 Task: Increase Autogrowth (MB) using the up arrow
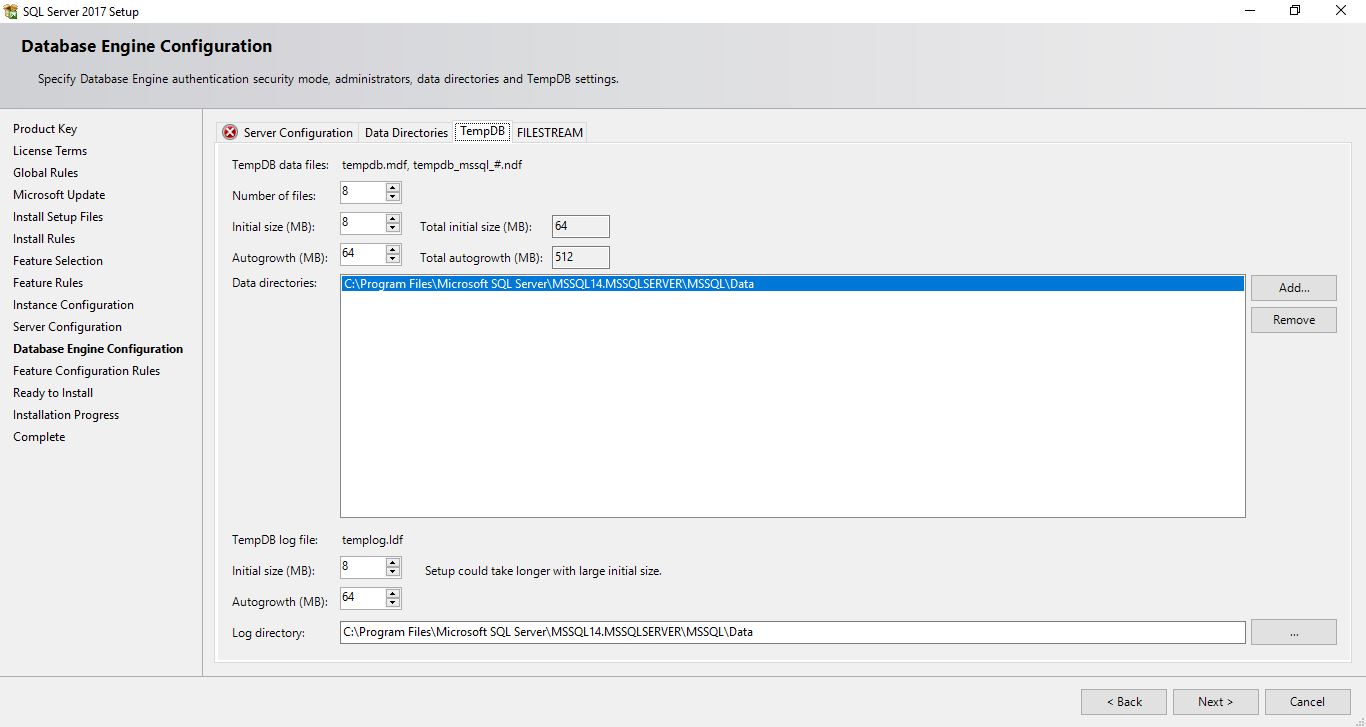[x=393, y=249]
